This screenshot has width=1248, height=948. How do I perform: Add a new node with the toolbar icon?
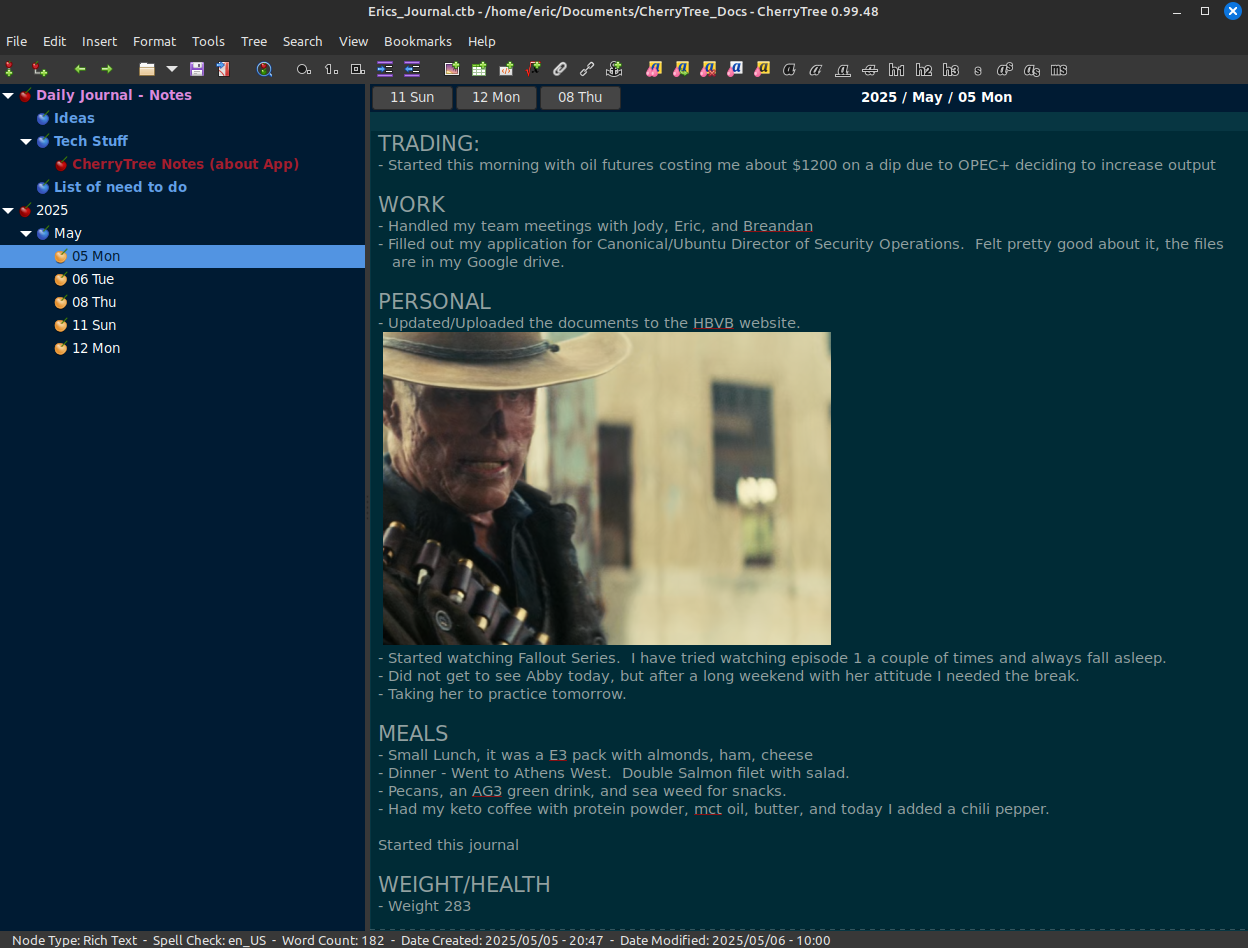[10, 69]
